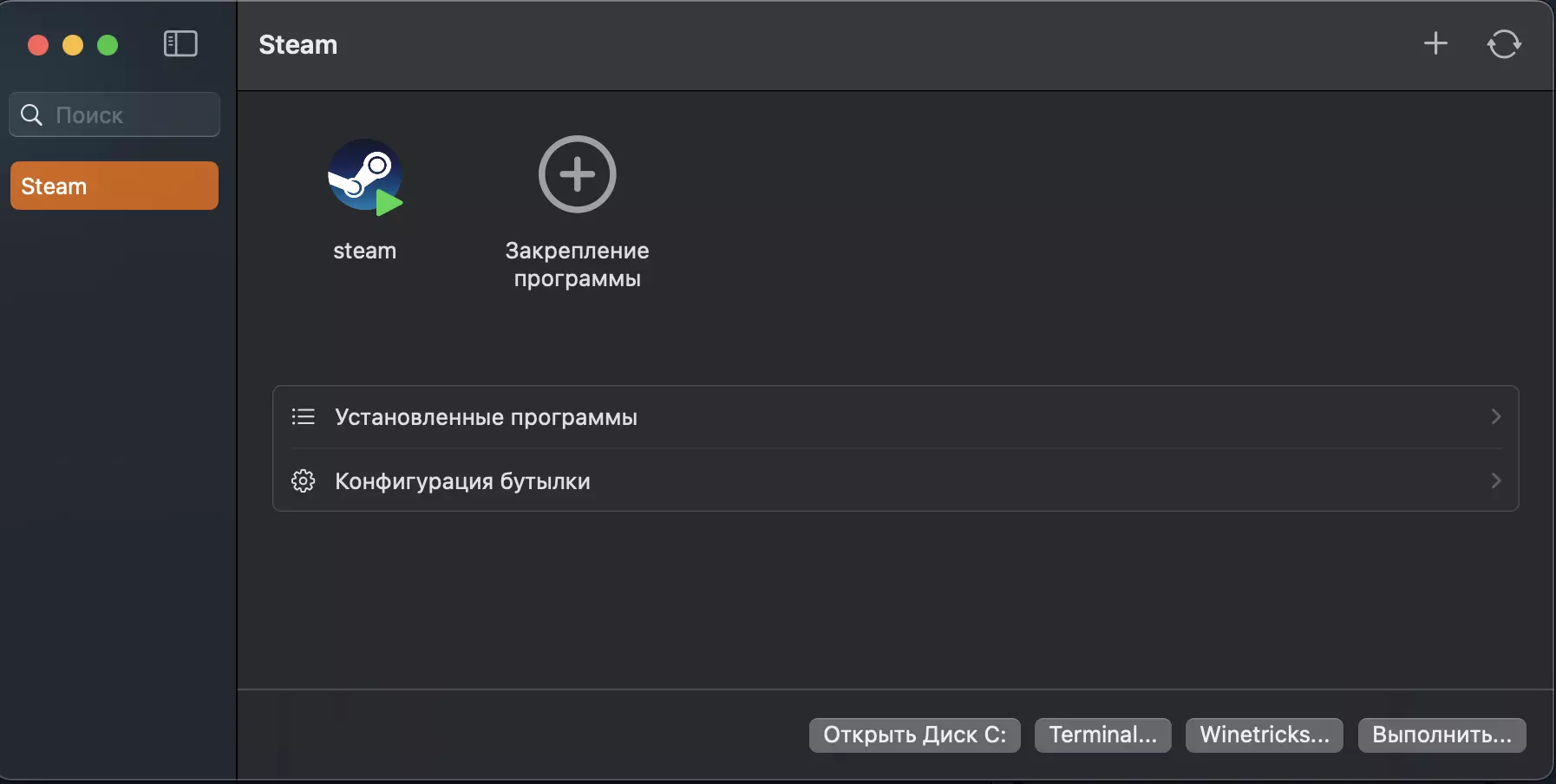Expand Установленные программы chevron arrow
Viewport: 1556px width, 784px height.
[1495, 417]
